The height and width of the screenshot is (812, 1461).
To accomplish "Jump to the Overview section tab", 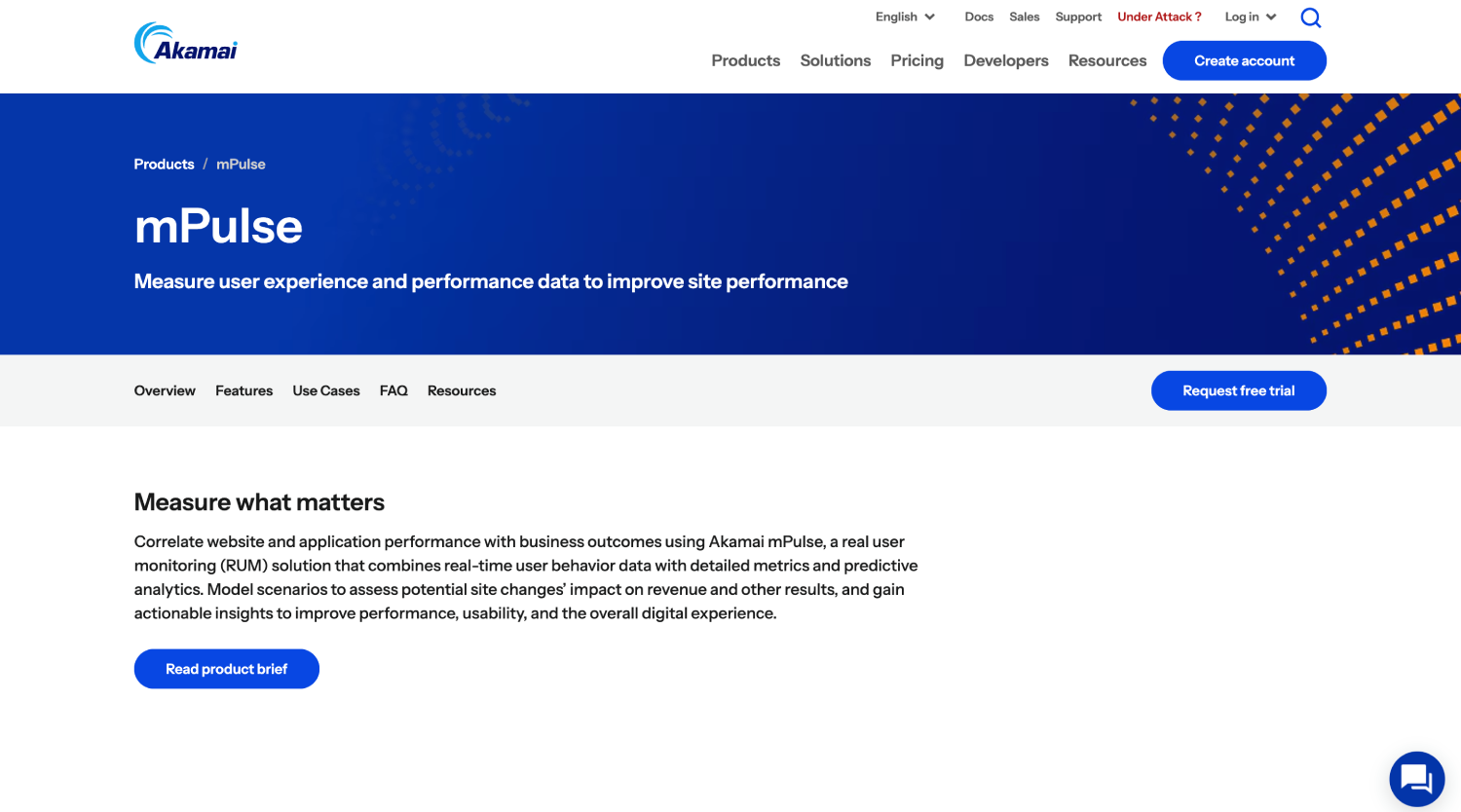I will coord(165,390).
